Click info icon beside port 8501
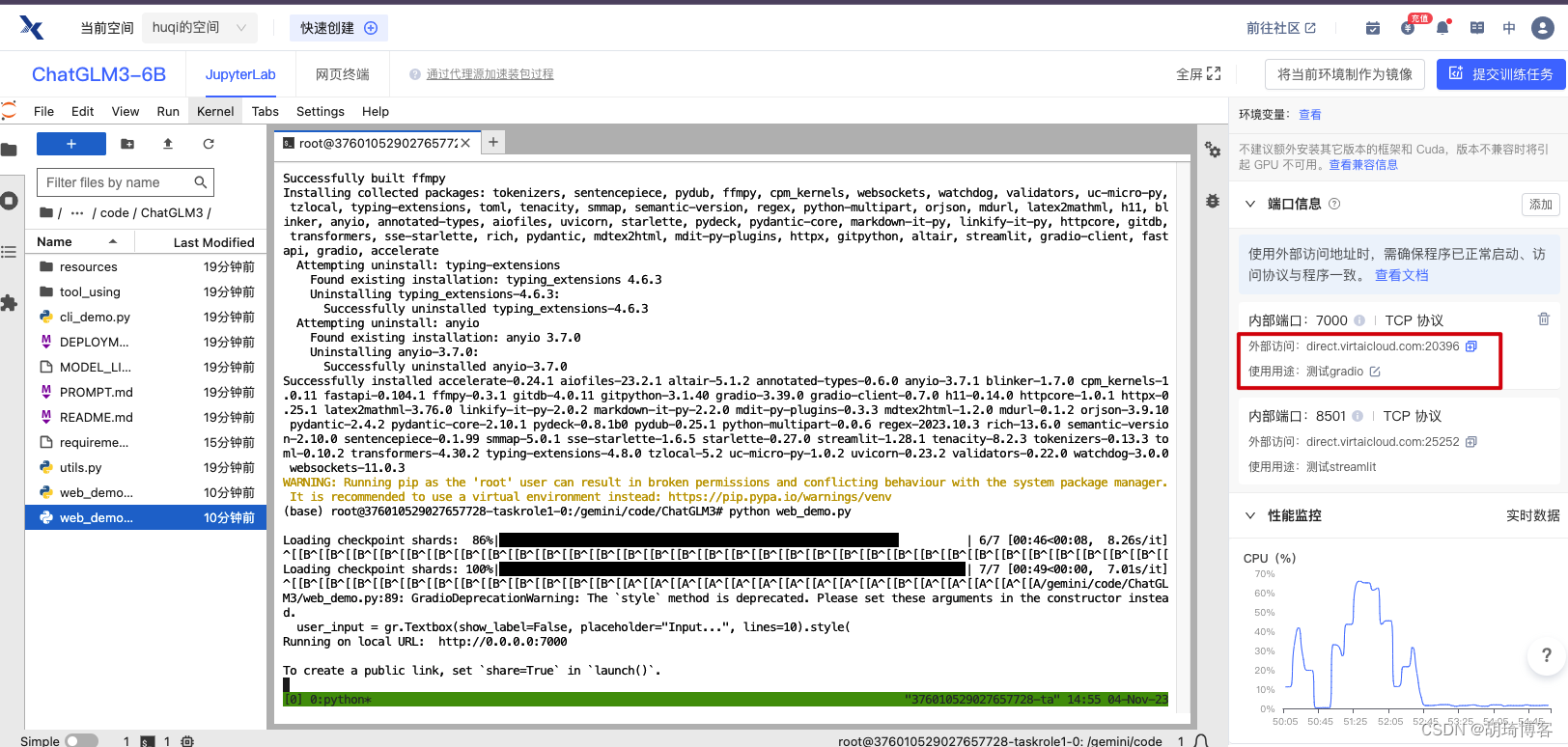 (1358, 416)
